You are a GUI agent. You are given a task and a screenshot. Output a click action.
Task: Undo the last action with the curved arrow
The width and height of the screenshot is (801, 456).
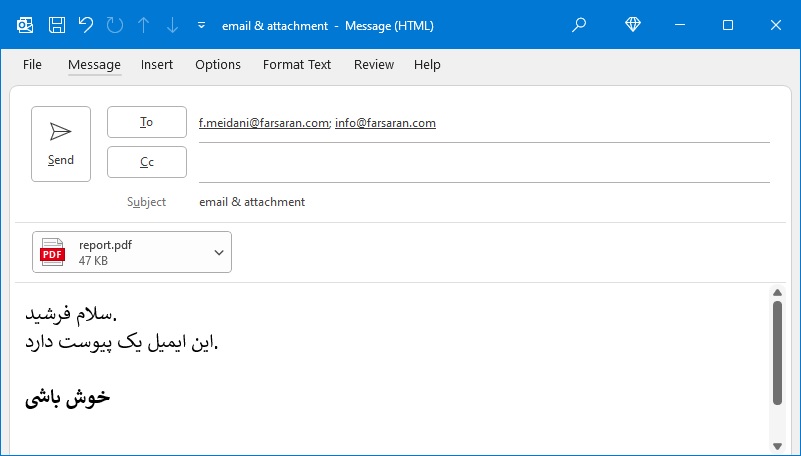[86, 25]
